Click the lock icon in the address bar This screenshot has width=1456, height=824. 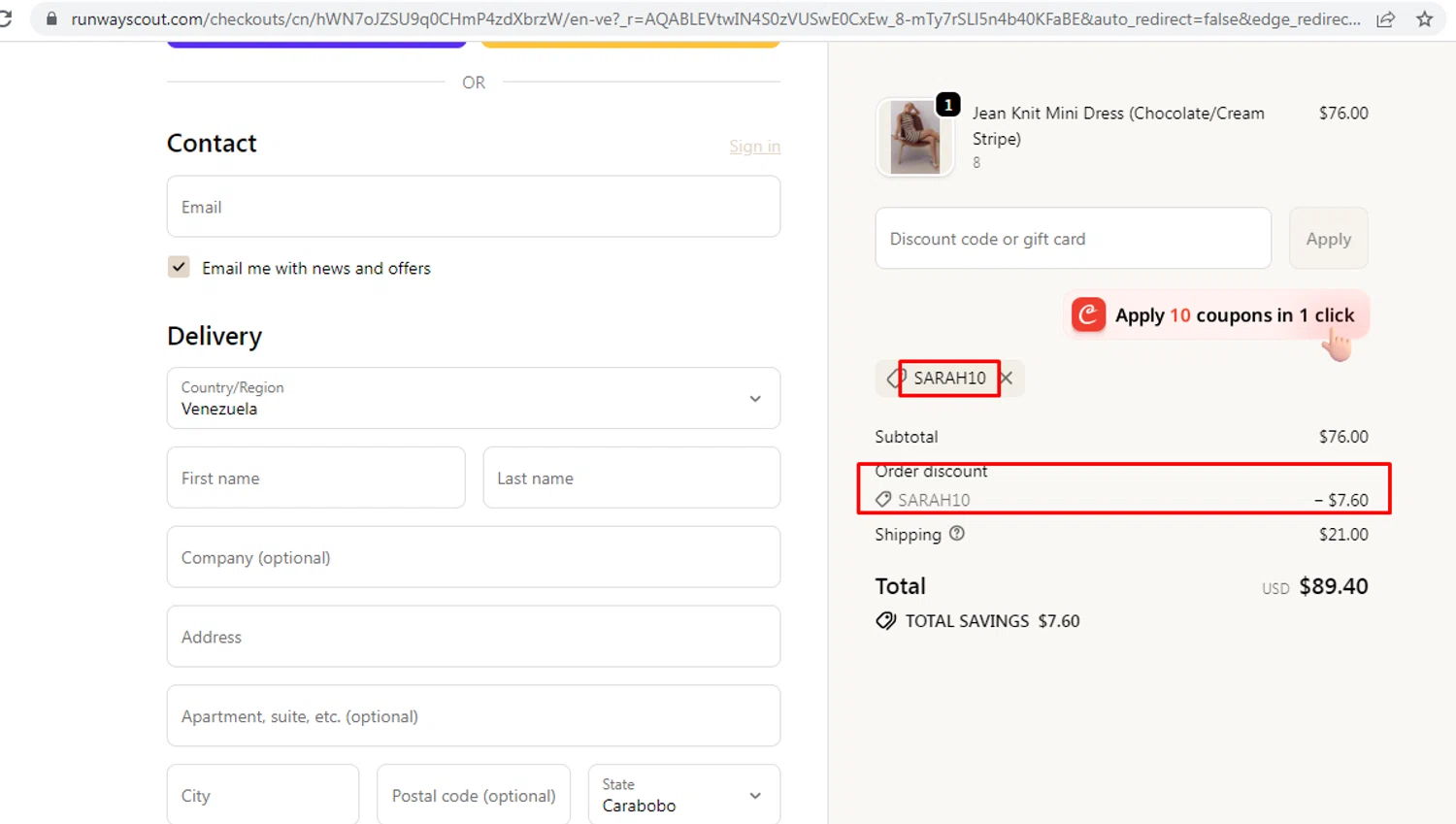coord(51,18)
